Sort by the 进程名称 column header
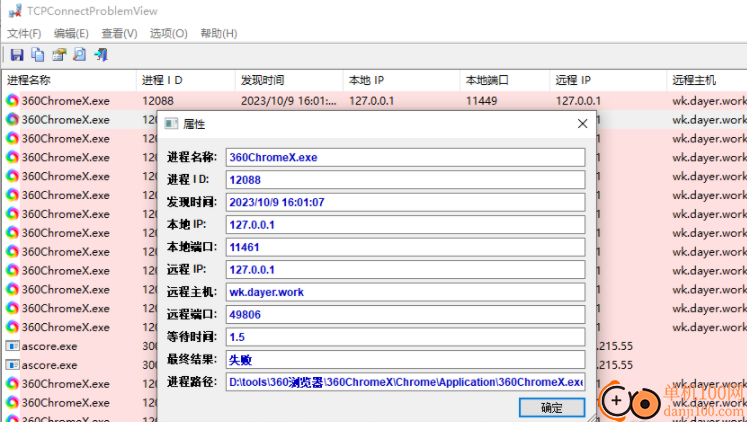The image size is (747, 422). pyautogui.click(x=70, y=80)
